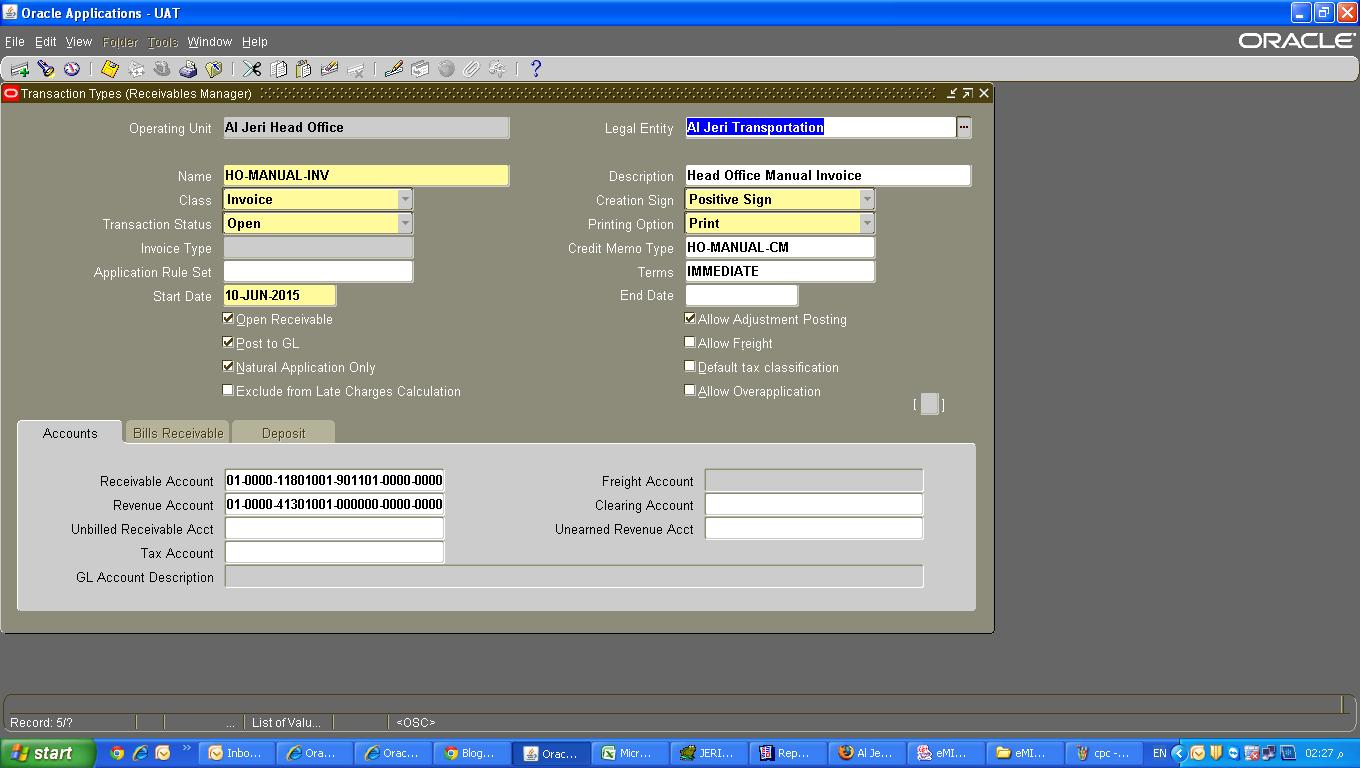Check the Default tax classification box
The height and width of the screenshot is (768, 1360).
point(690,366)
